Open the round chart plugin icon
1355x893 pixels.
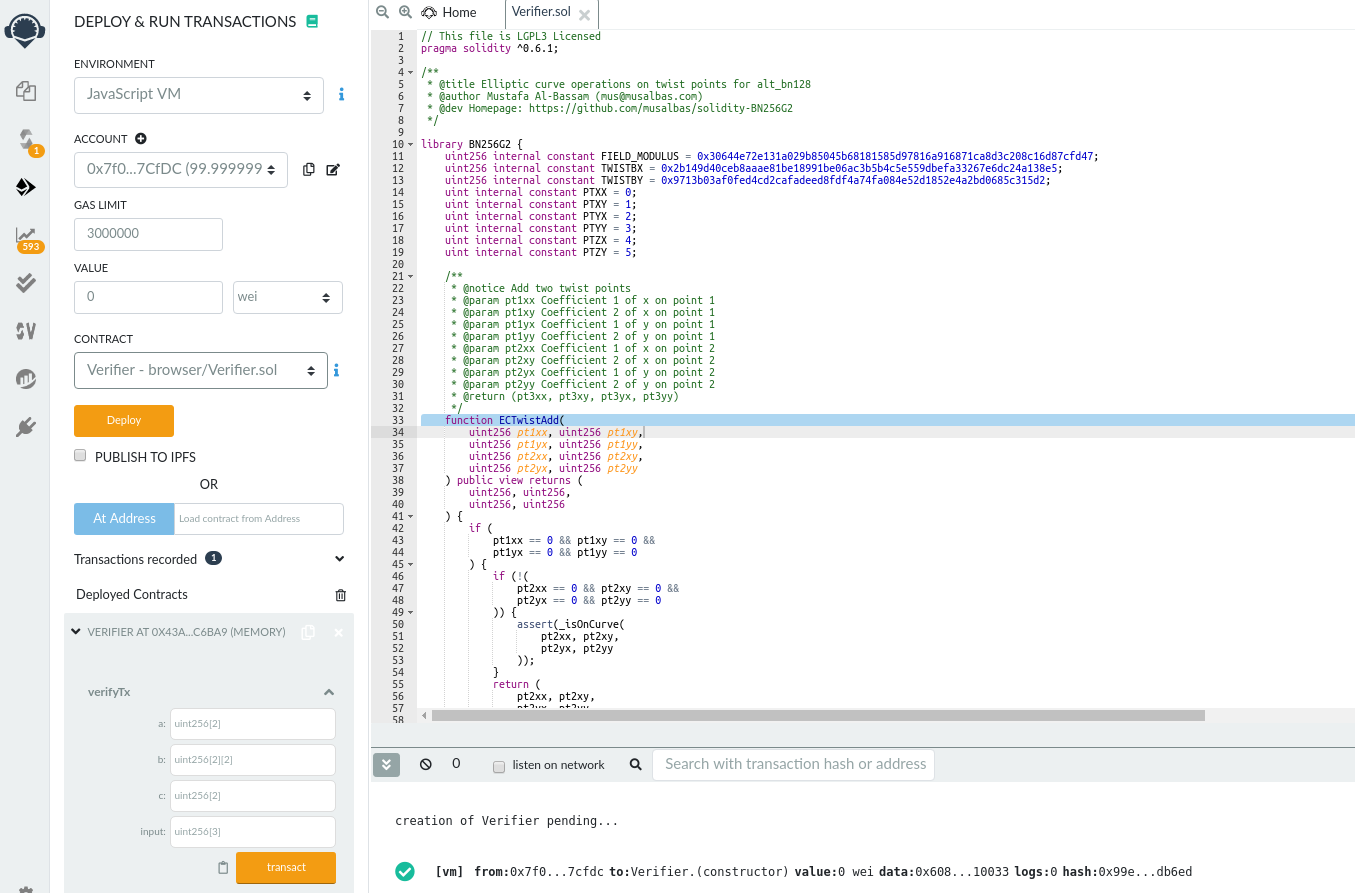pos(26,379)
